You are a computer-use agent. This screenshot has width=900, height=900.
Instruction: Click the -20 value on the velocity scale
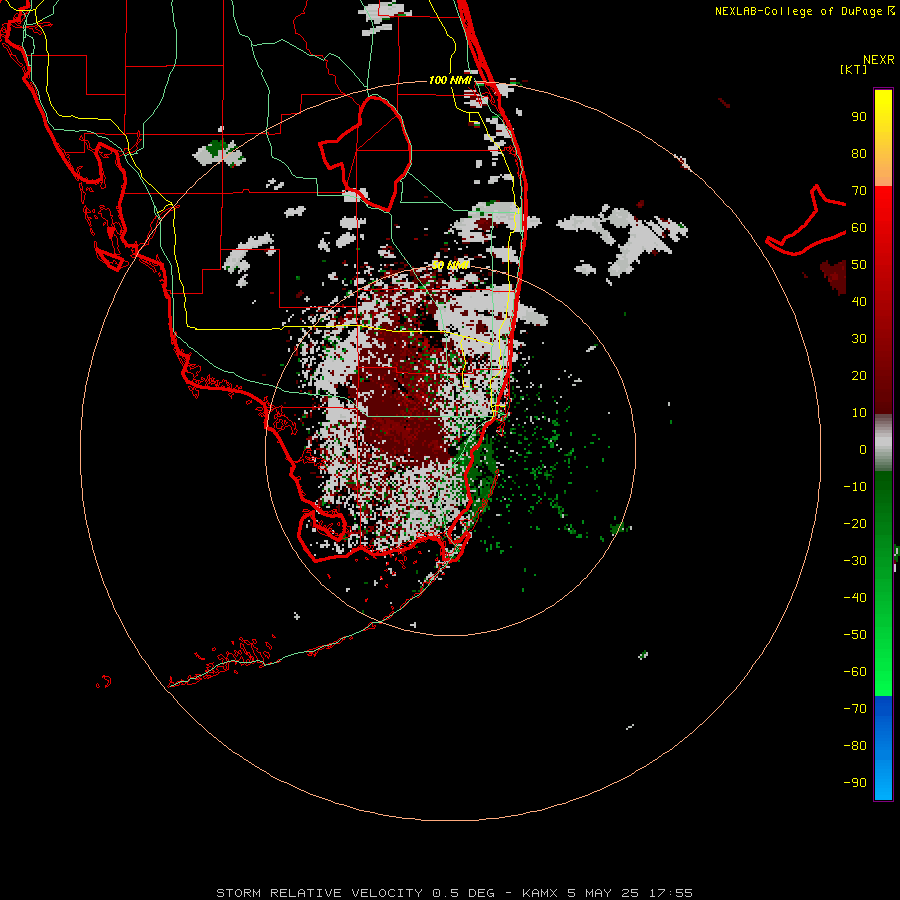click(x=855, y=524)
